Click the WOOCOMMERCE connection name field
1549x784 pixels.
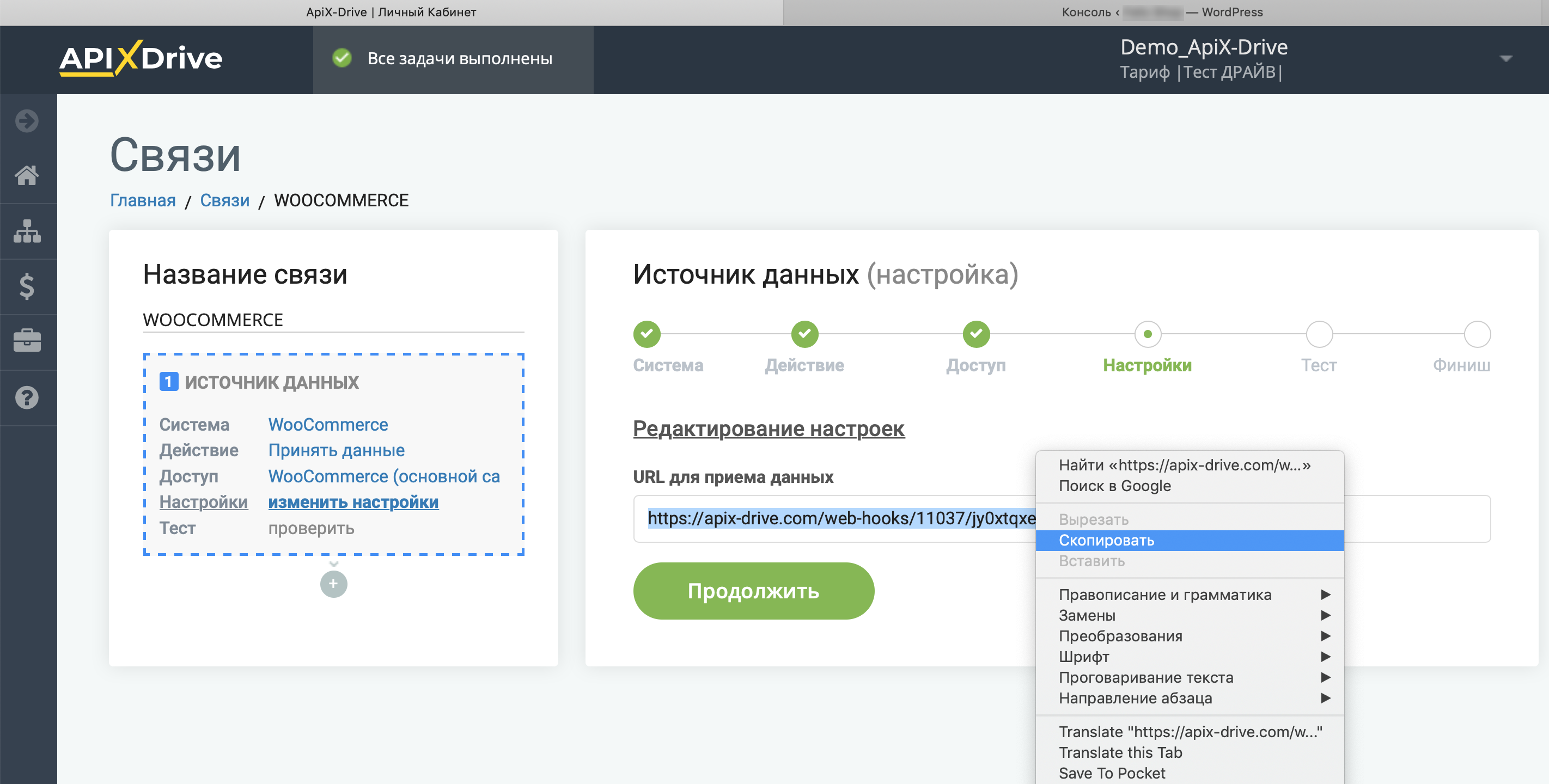333,320
